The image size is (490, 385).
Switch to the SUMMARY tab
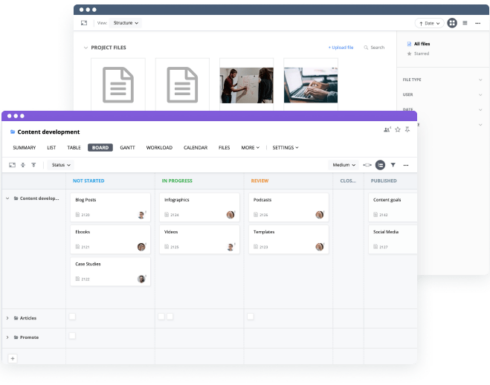pos(24,148)
